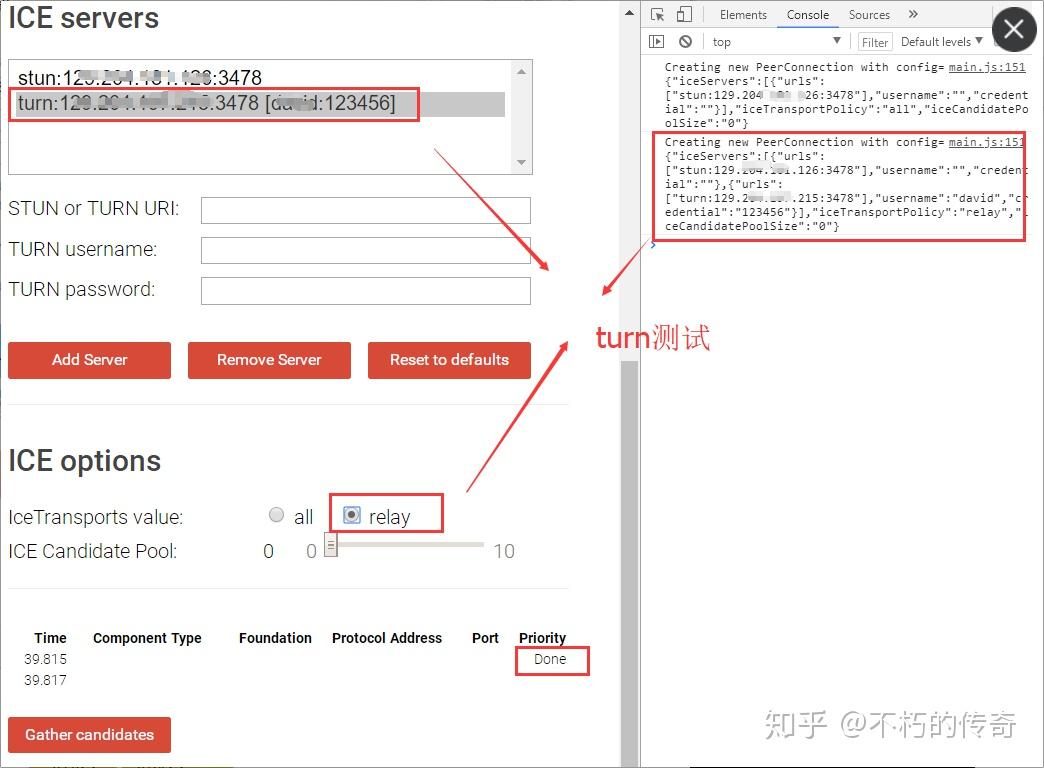Switch to the Sources tab
Viewport: 1044px width, 768px height.
point(868,14)
